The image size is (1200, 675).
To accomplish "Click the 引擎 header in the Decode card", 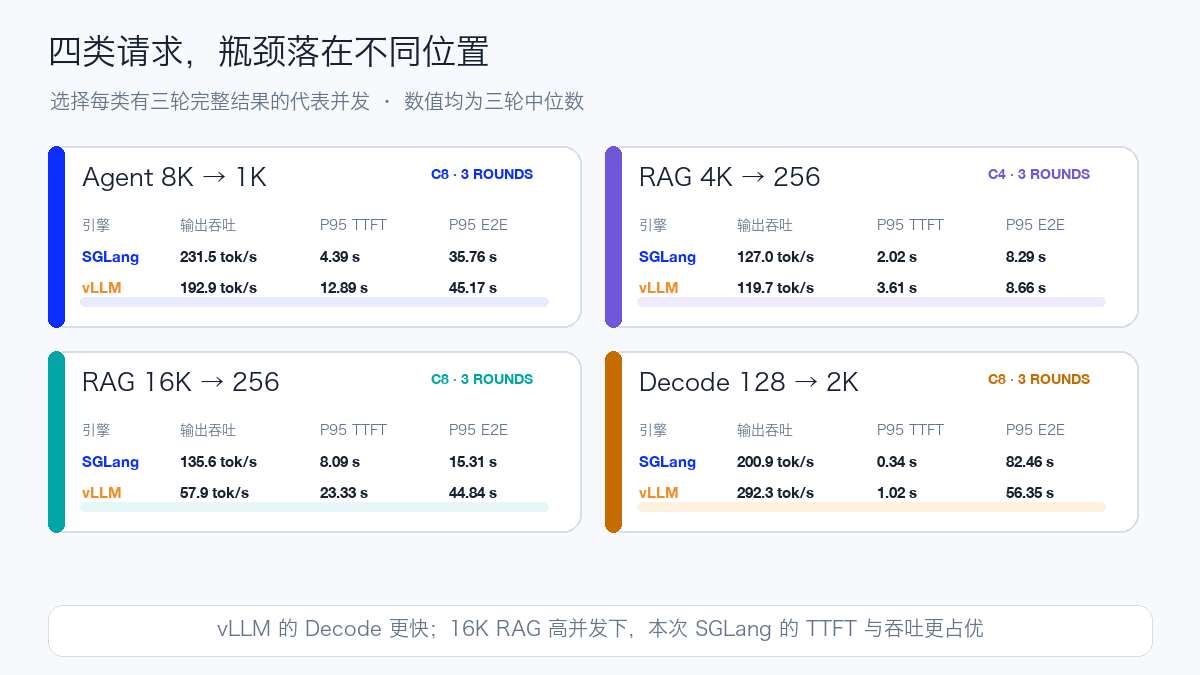I will click(x=653, y=430).
